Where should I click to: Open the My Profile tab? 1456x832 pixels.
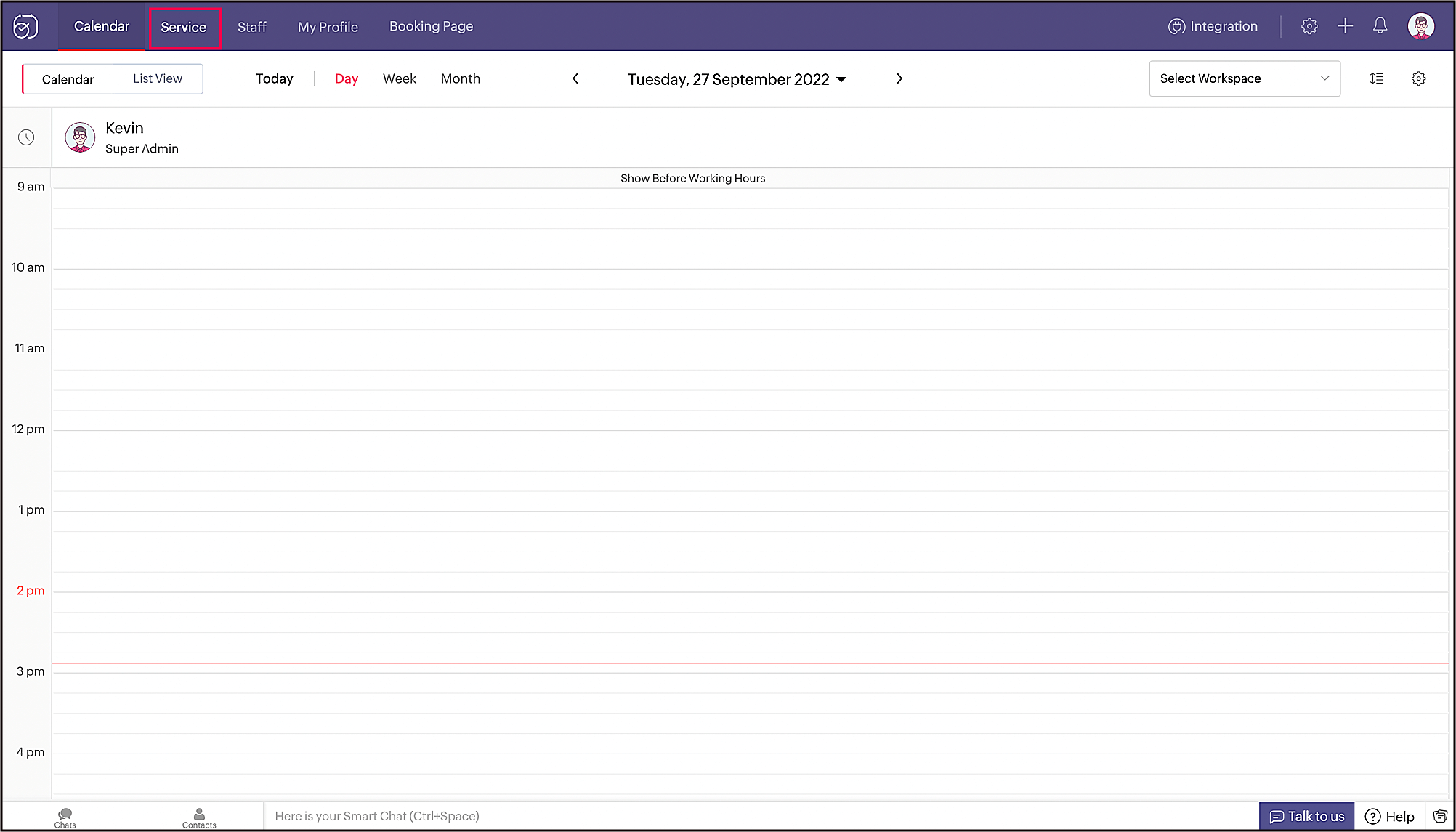[328, 27]
